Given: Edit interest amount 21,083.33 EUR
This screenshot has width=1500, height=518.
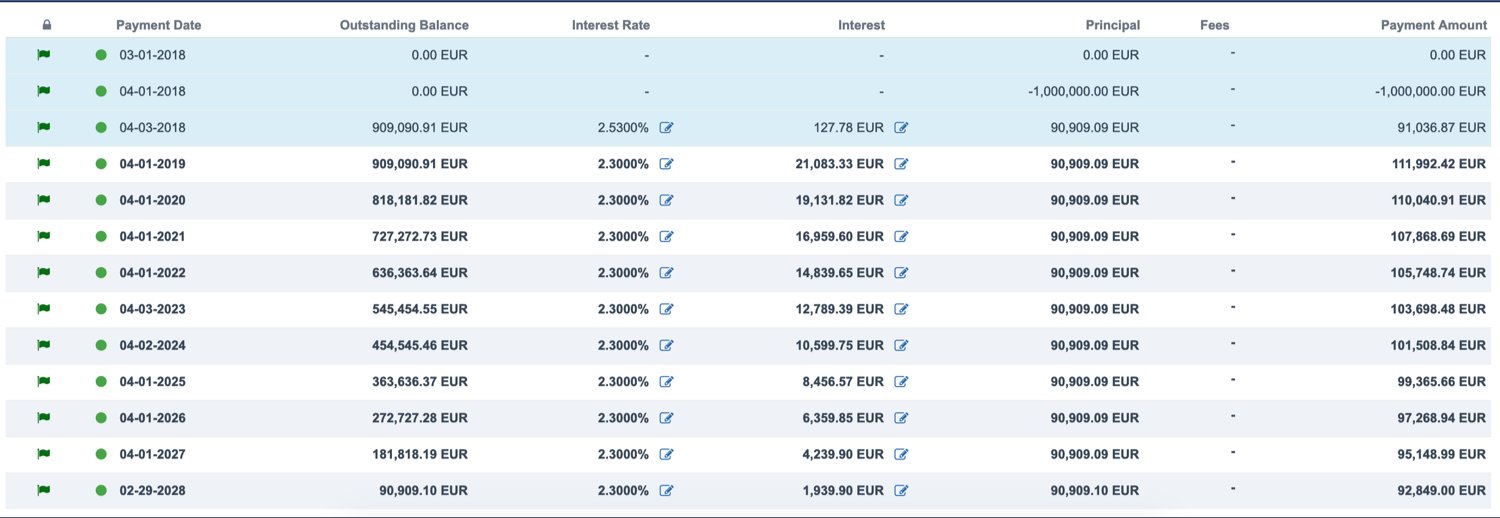Looking at the screenshot, I should (x=901, y=164).
